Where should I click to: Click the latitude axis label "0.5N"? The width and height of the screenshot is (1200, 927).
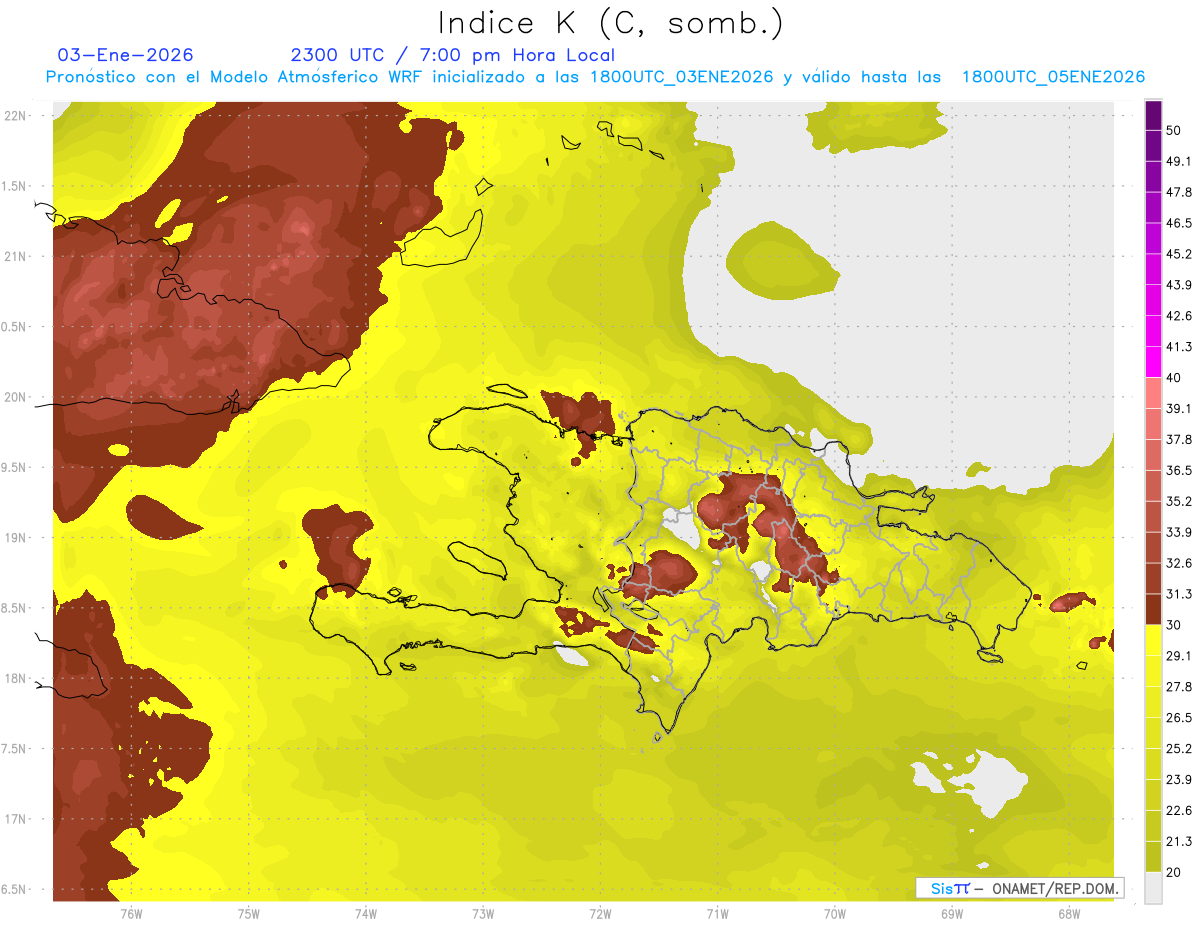pyautogui.click(x=14, y=327)
